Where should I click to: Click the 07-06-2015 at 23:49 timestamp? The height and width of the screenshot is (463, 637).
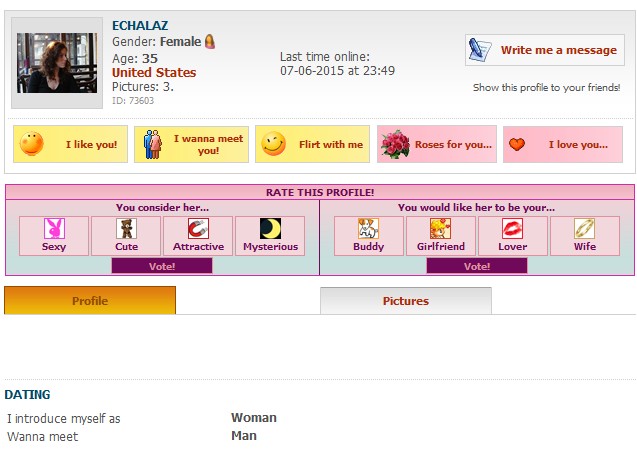pos(337,71)
